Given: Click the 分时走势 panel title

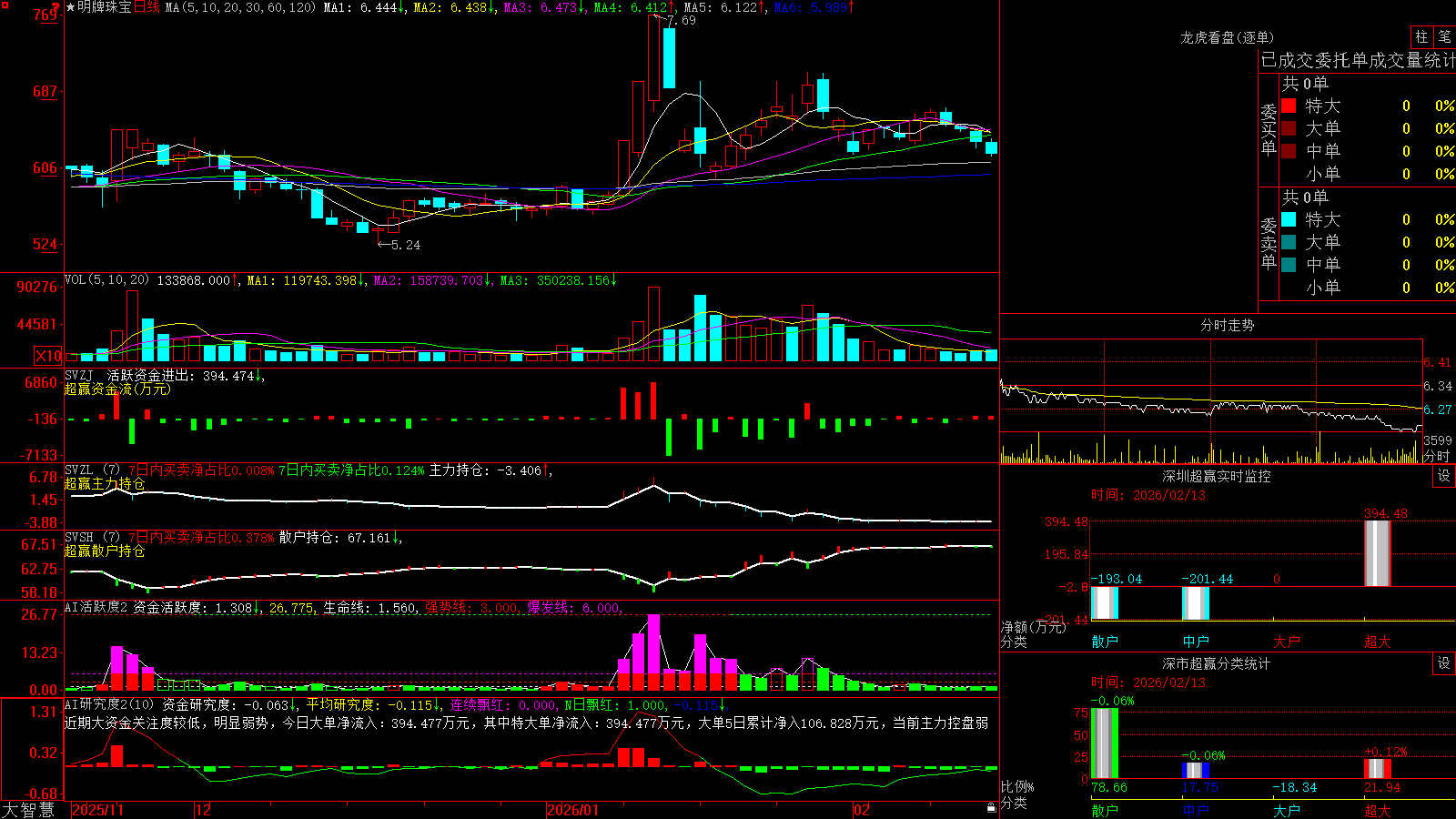Looking at the screenshot, I should pyautogui.click(x=1228, y=325).
